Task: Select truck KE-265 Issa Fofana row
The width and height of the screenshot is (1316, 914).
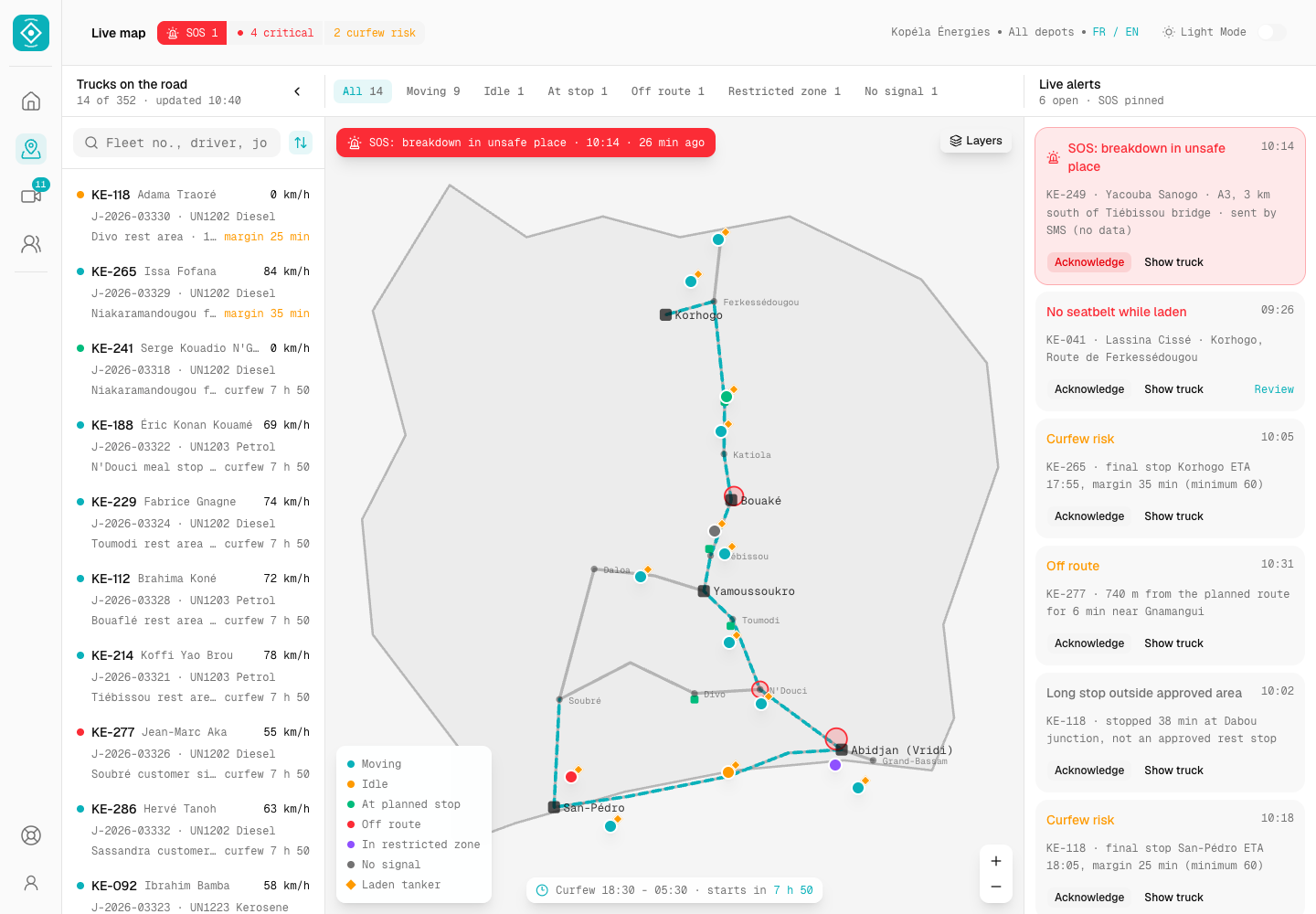Action: click(x=194, y=292)
